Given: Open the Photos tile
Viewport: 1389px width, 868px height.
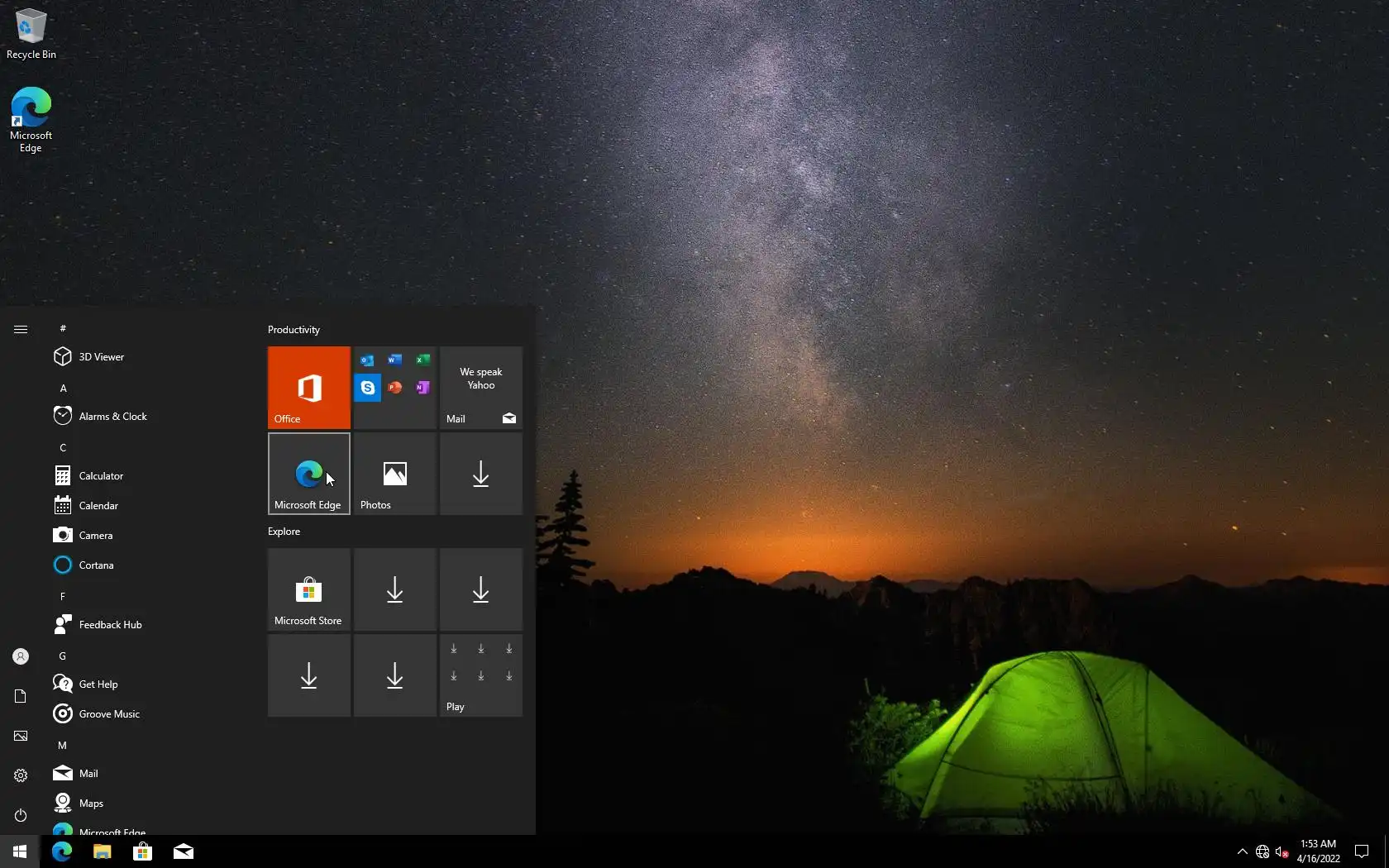Looking at the screenshot, I should (394, 473).
